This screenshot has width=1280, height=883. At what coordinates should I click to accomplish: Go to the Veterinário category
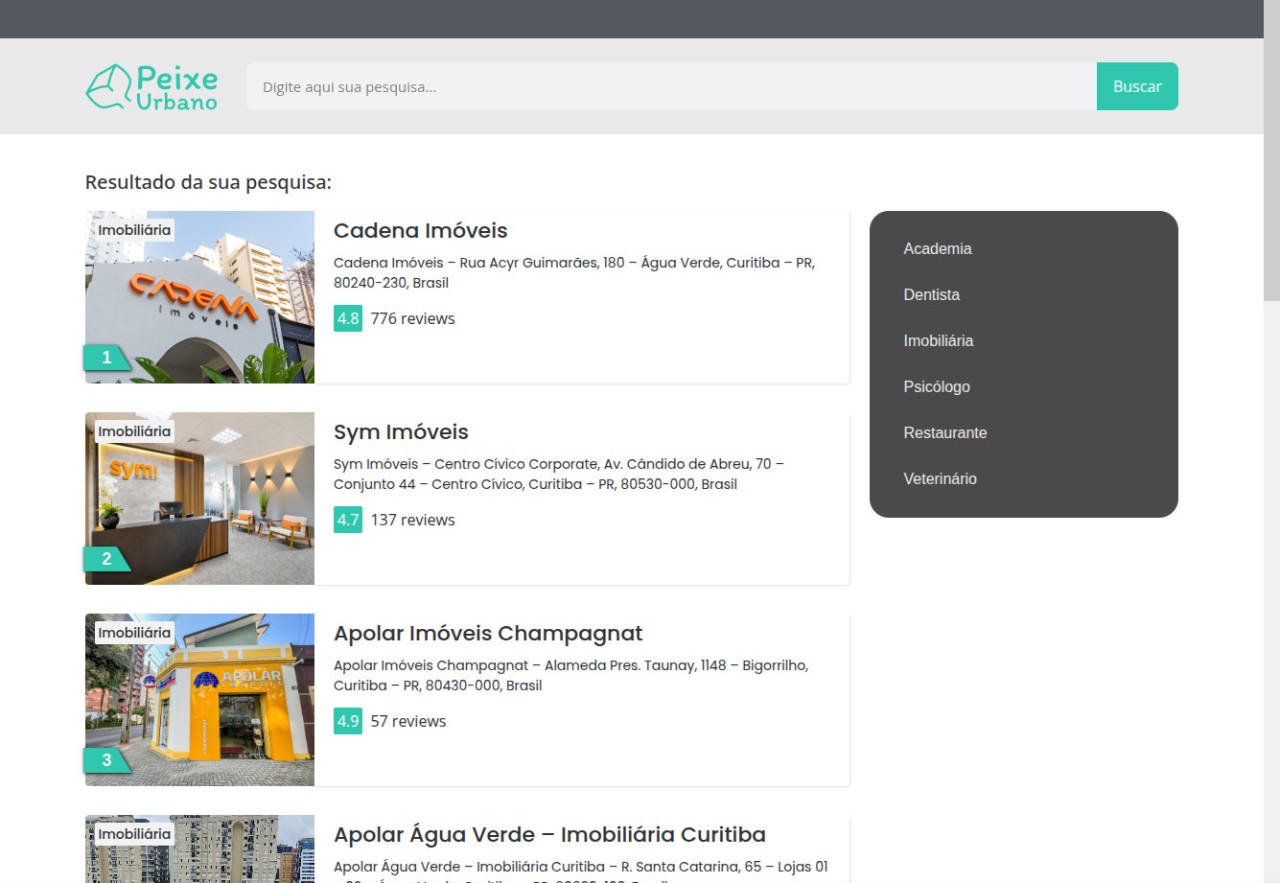coord(939,479)
